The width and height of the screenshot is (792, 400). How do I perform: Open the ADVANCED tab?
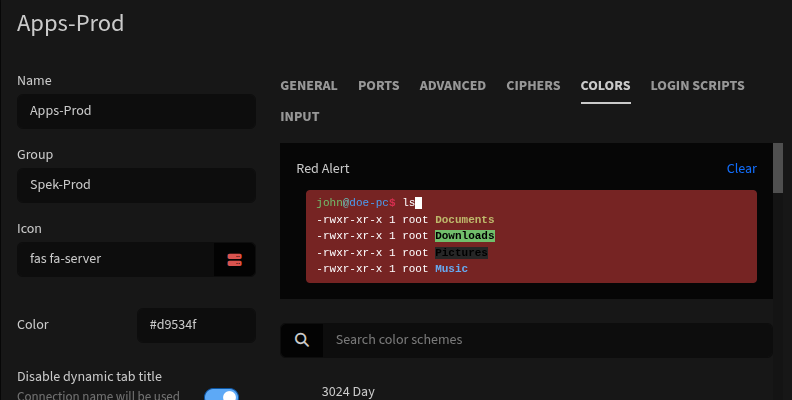[453, 86]
